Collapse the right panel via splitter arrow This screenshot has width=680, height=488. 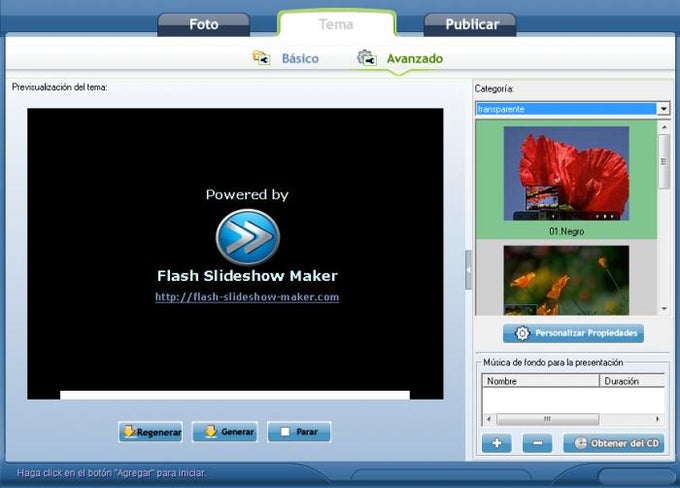point(468,269)
